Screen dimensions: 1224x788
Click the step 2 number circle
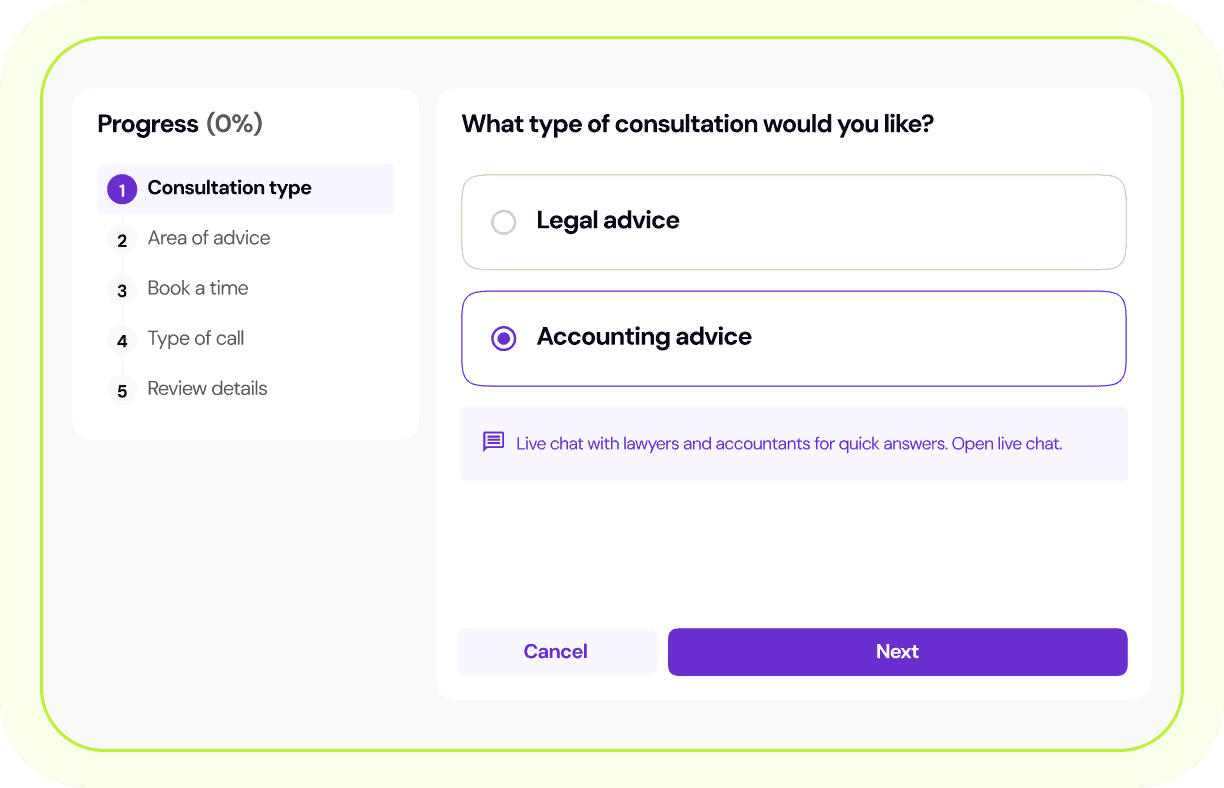tap(122, 240)
